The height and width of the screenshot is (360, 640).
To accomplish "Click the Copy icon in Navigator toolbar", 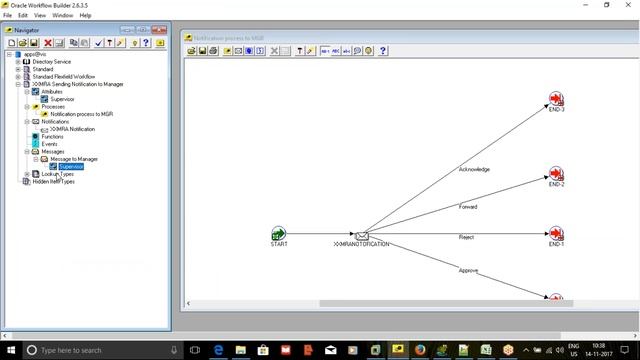I will pyautogui.click(x=73, y=42).
